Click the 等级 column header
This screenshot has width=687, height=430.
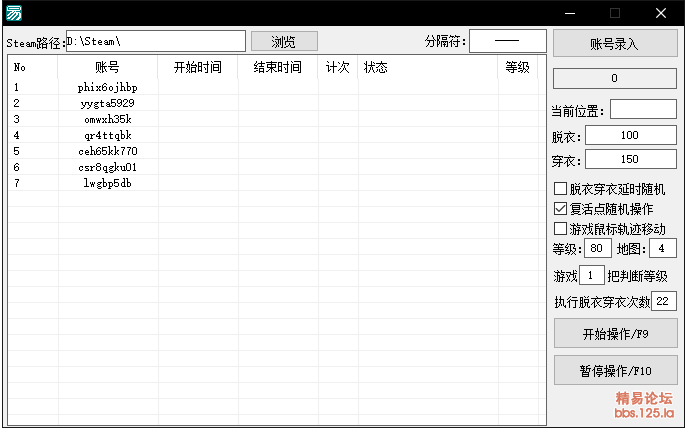pyautogui.click(x=517, y=67)
